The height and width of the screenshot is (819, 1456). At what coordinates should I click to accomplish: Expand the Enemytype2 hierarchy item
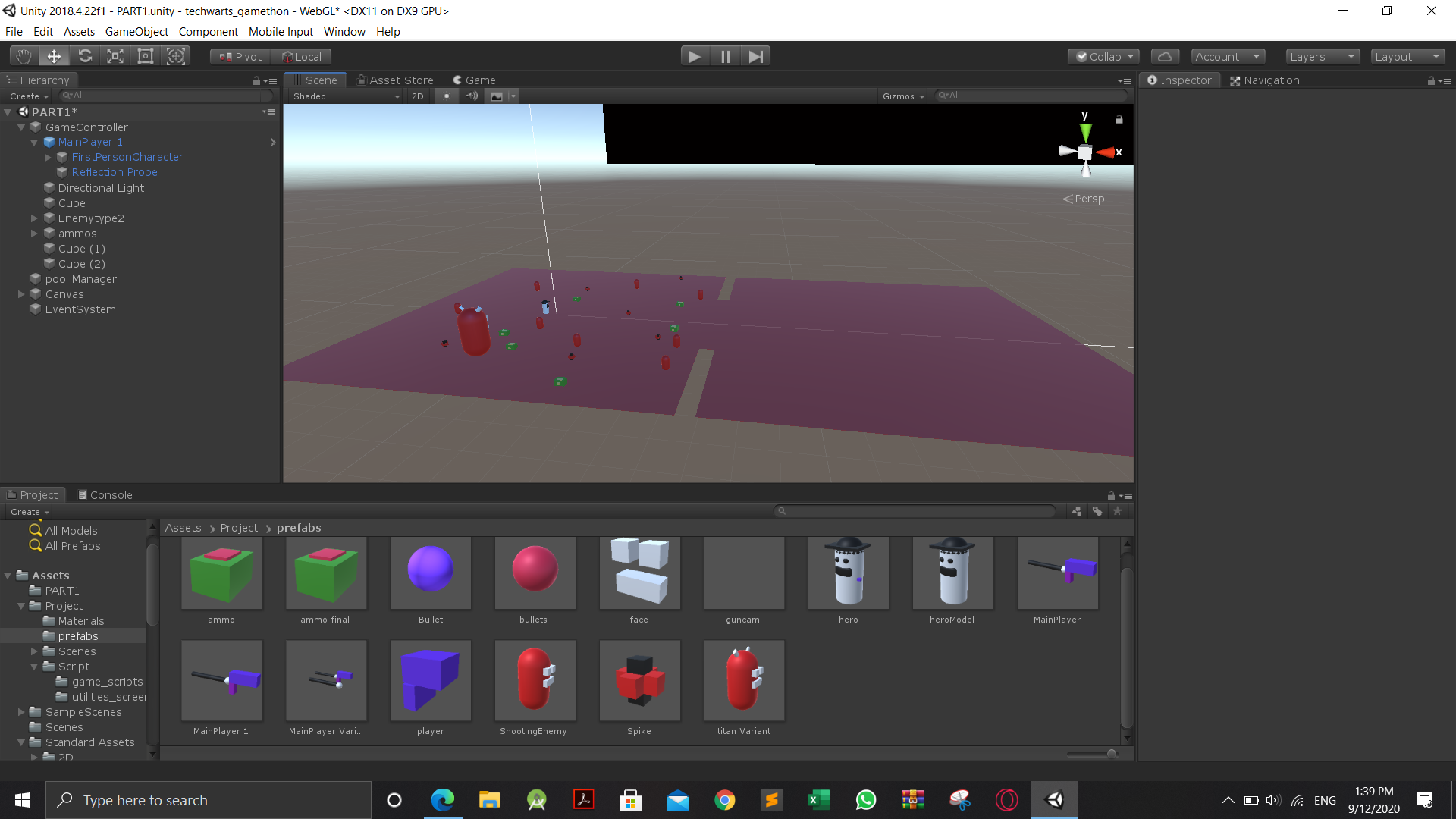tap(34, 218)
